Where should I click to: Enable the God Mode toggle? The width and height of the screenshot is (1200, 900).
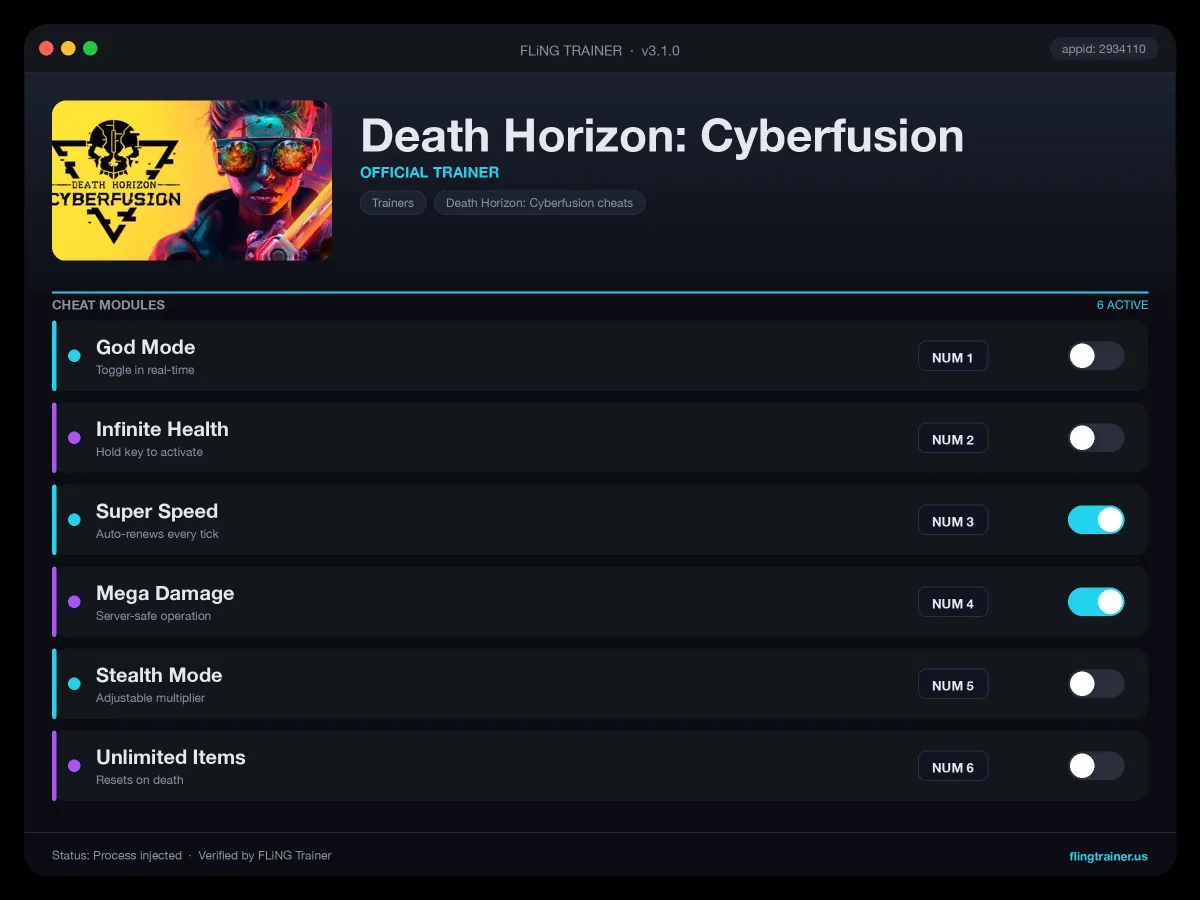[x=1096, y=356]
